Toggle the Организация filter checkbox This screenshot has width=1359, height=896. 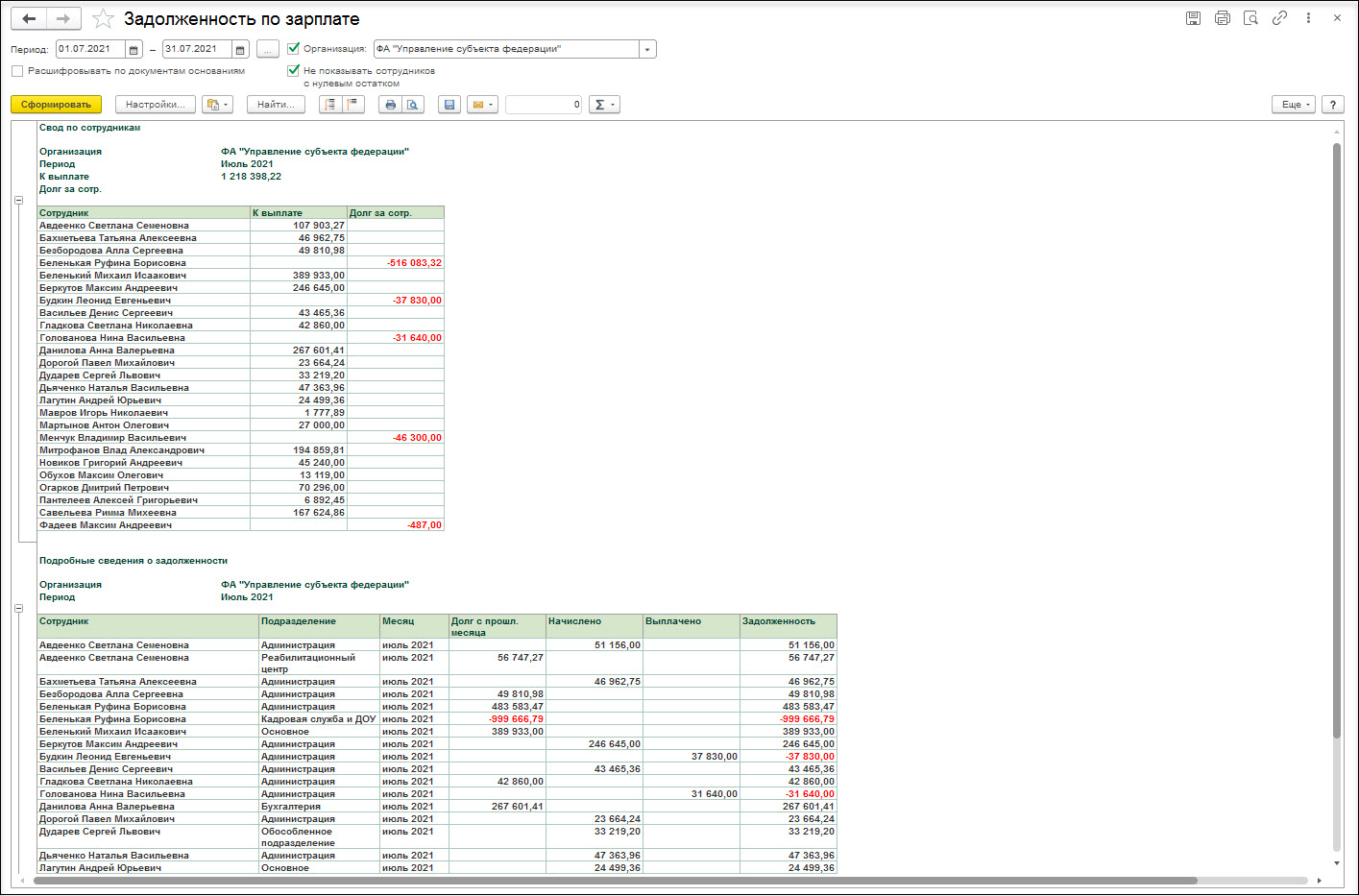point(294,48)
